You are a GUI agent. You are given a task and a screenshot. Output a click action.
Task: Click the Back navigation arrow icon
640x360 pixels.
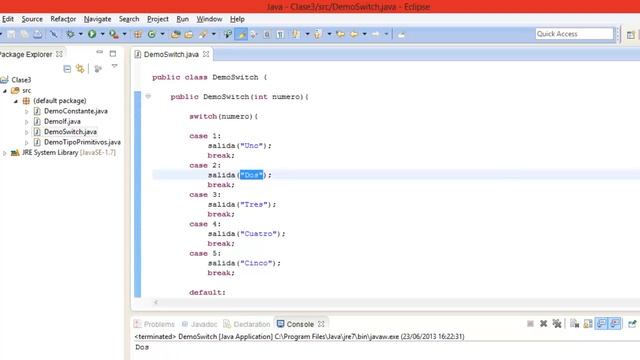point(354,35)
